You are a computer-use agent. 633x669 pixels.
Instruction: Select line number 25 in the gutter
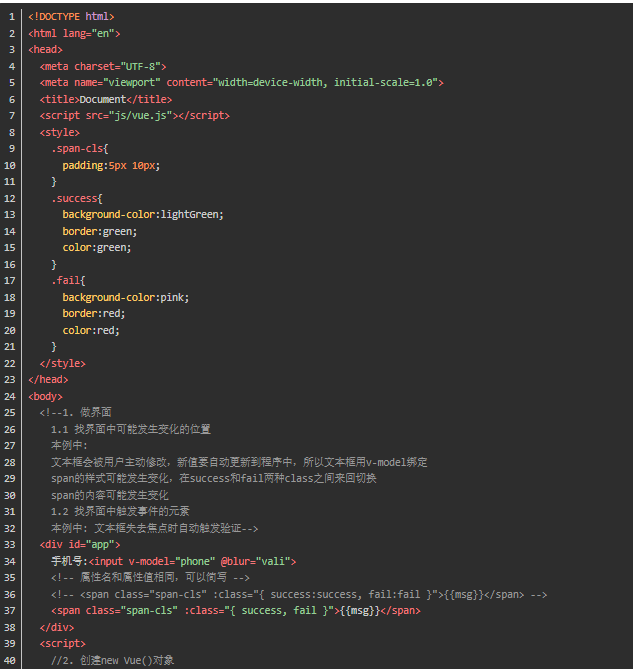click(10, 412)
